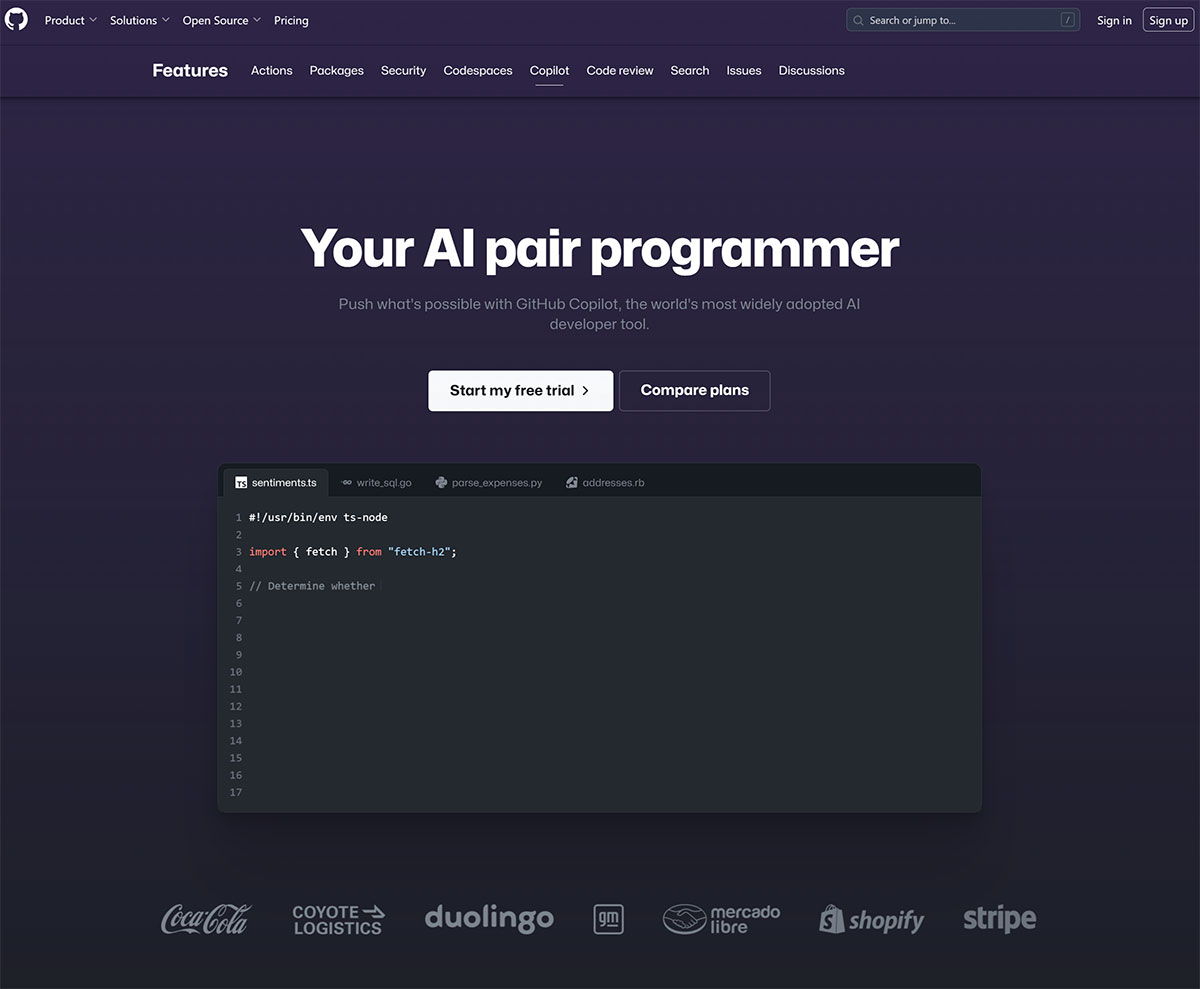Click the Go icon on write_sql.go tab

(x=347, y=483)
